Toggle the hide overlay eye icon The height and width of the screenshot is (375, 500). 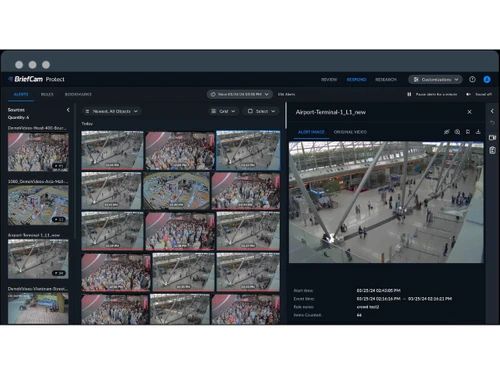tap(447, 132)
